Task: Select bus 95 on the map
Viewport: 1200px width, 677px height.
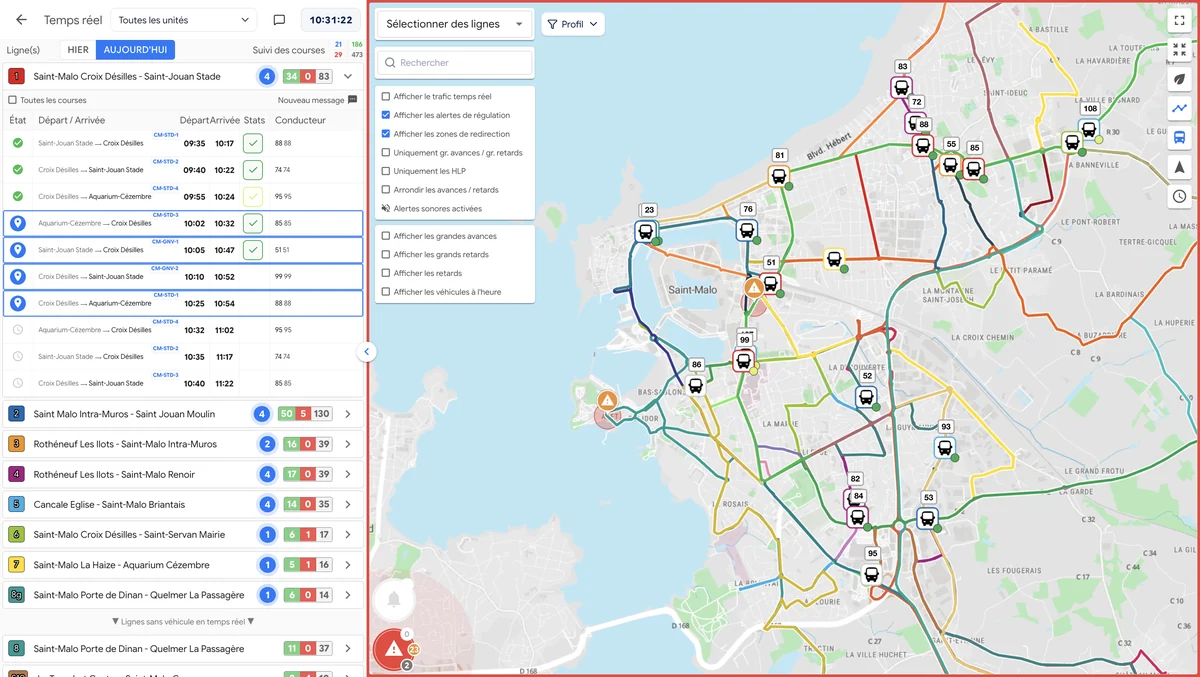Action: (871, 575)
